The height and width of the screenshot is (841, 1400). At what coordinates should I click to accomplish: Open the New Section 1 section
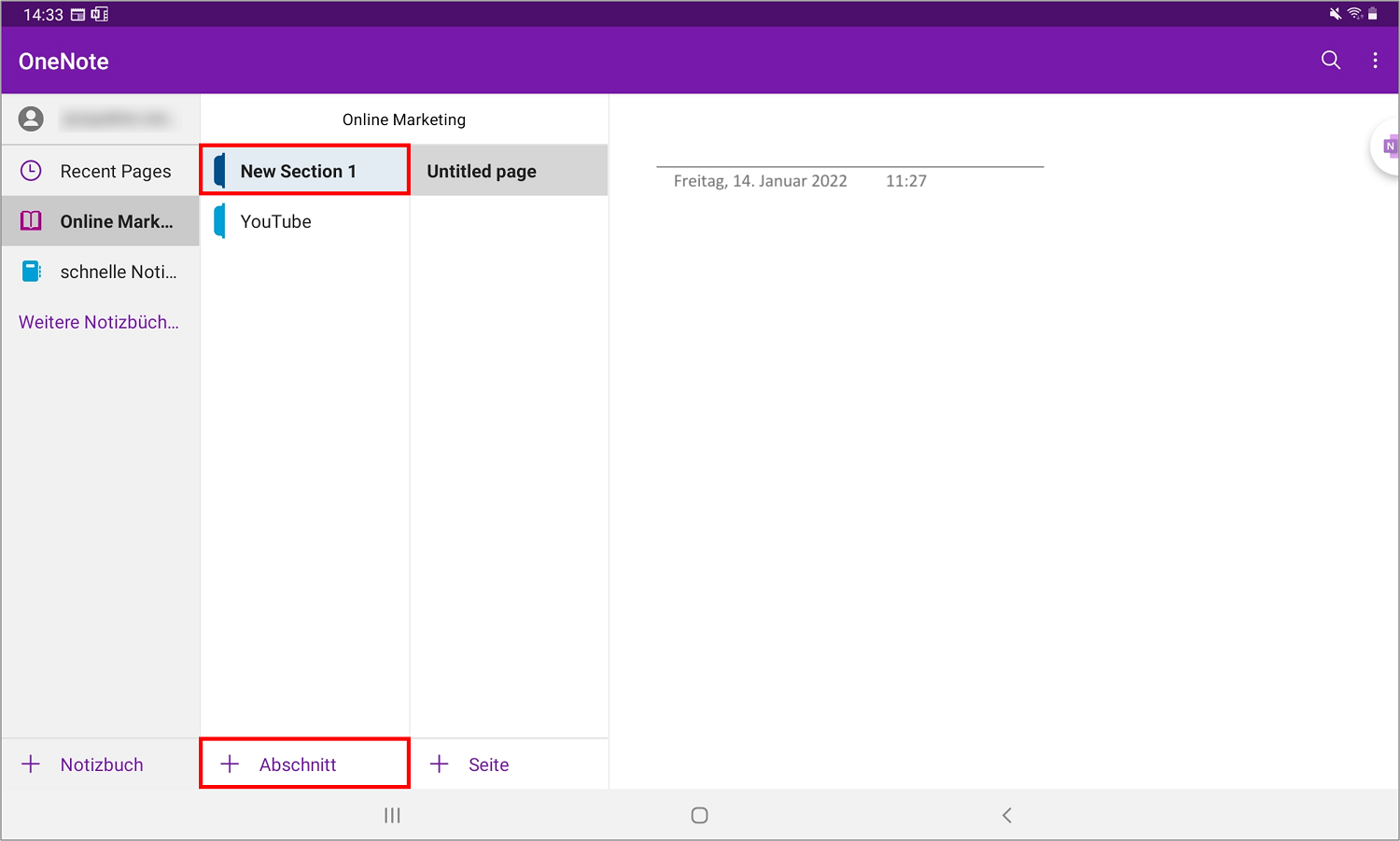pyautogui.click(x=305, y=170)
